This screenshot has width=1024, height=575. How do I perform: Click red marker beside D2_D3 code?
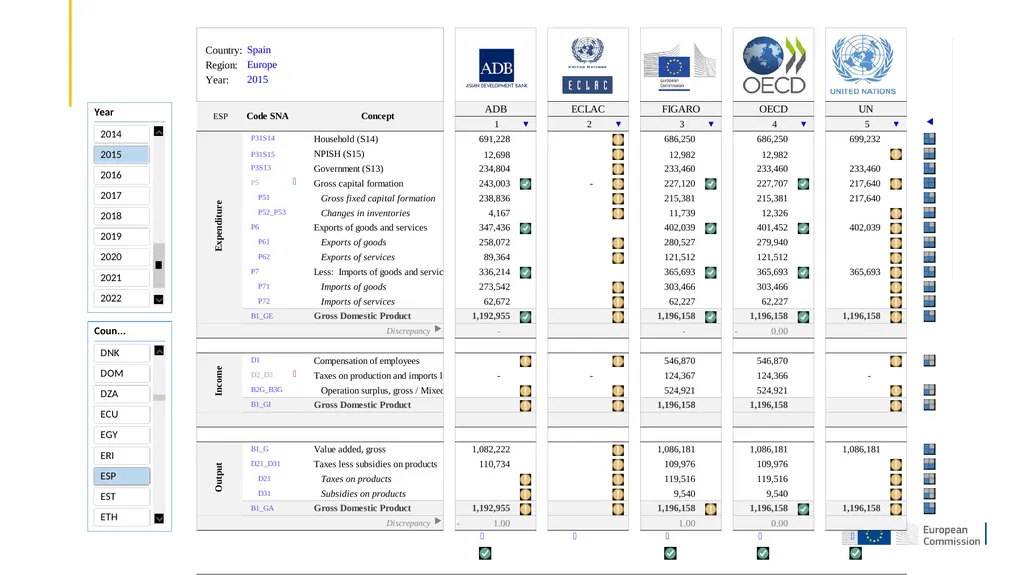point(295,374)
